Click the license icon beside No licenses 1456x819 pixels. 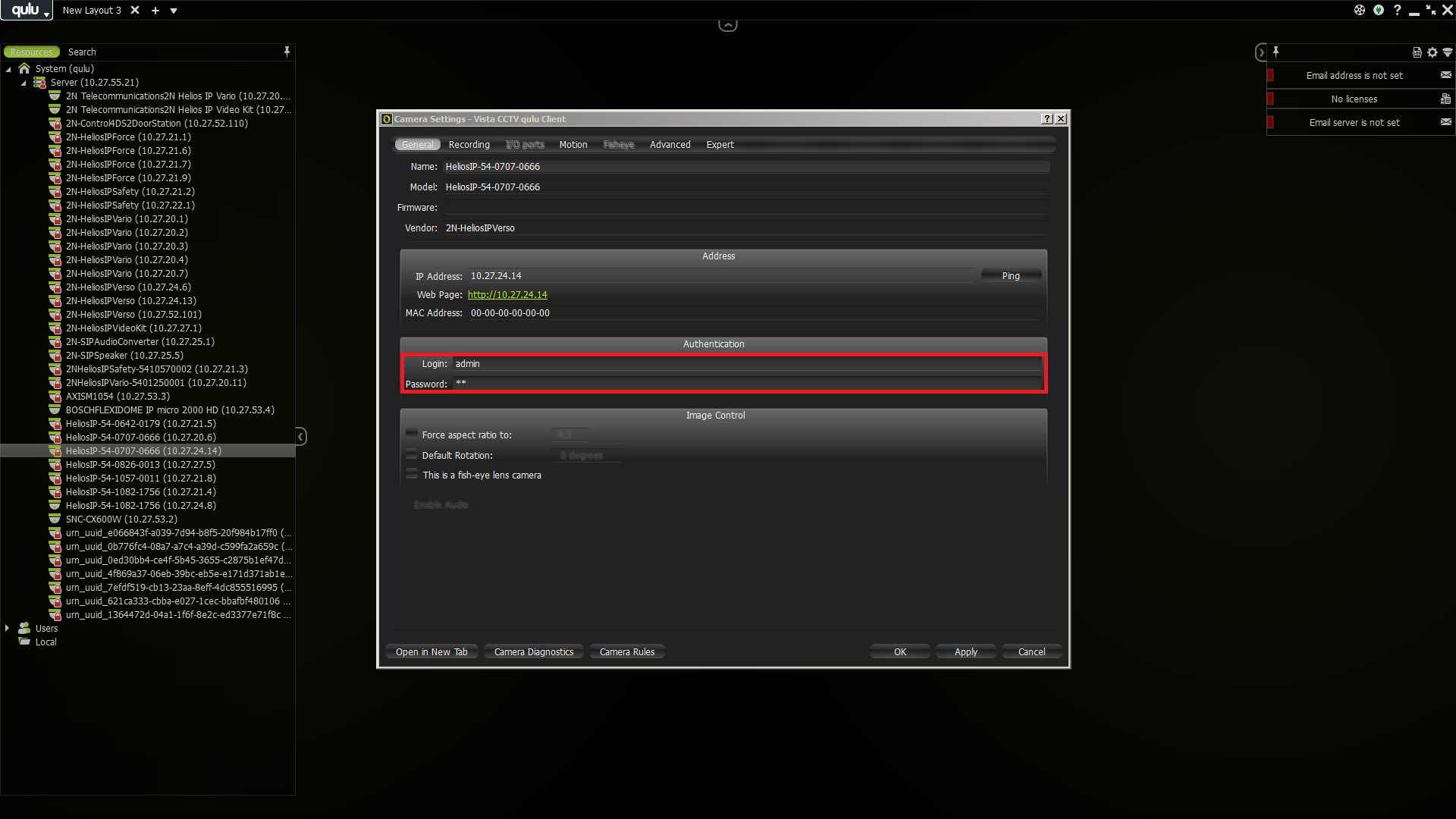[x=1445, y=99]
